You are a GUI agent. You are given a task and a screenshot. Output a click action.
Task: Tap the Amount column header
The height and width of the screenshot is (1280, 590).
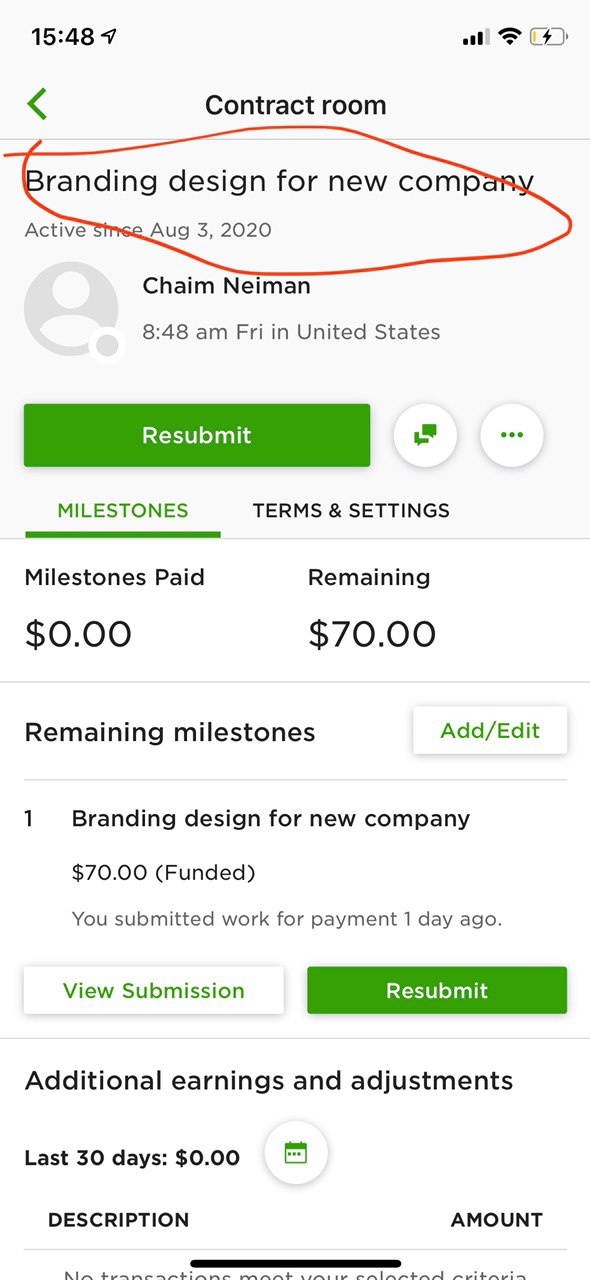pyautogui.click(x=497, y=1220)
